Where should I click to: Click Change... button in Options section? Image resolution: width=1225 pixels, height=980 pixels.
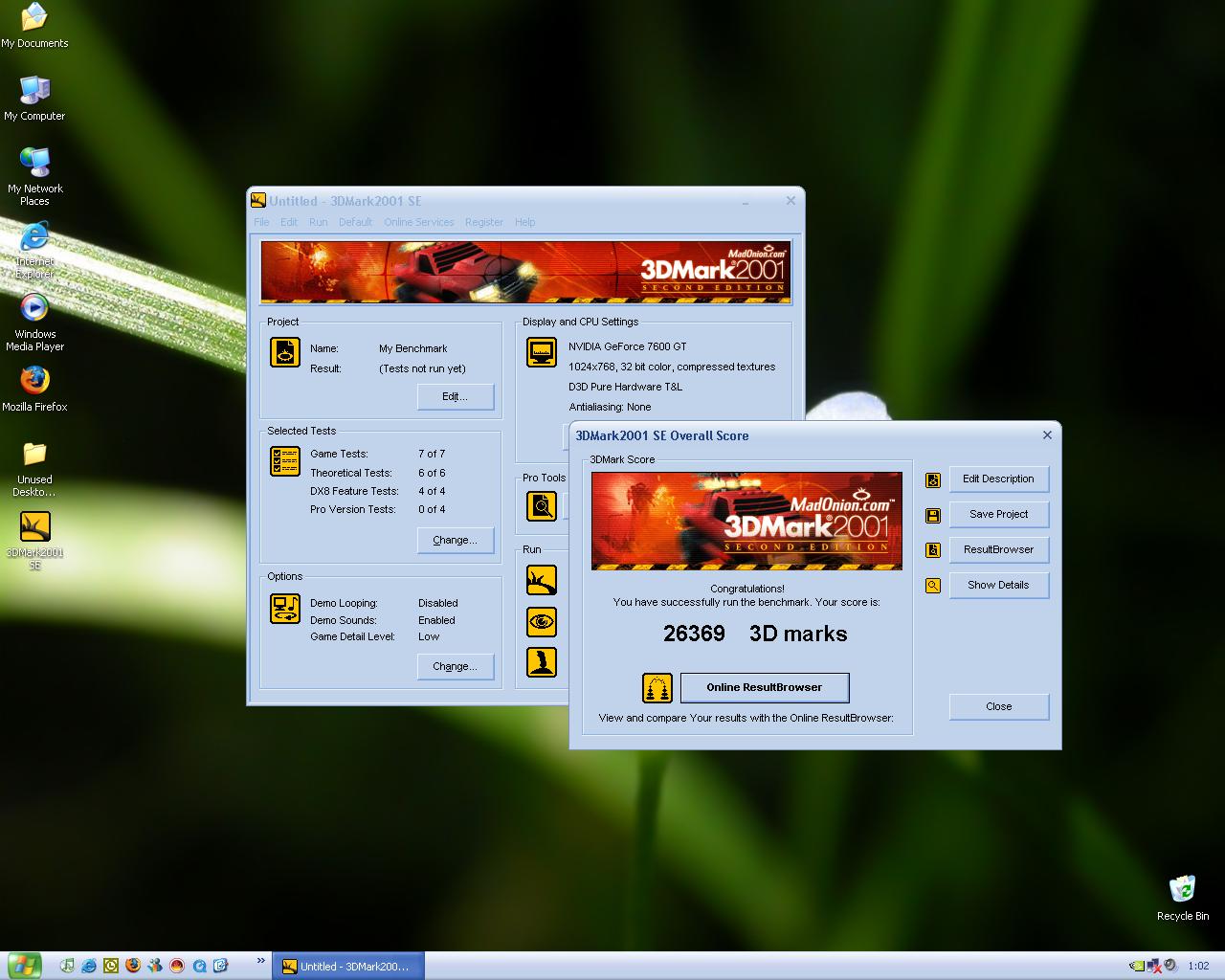456,667
